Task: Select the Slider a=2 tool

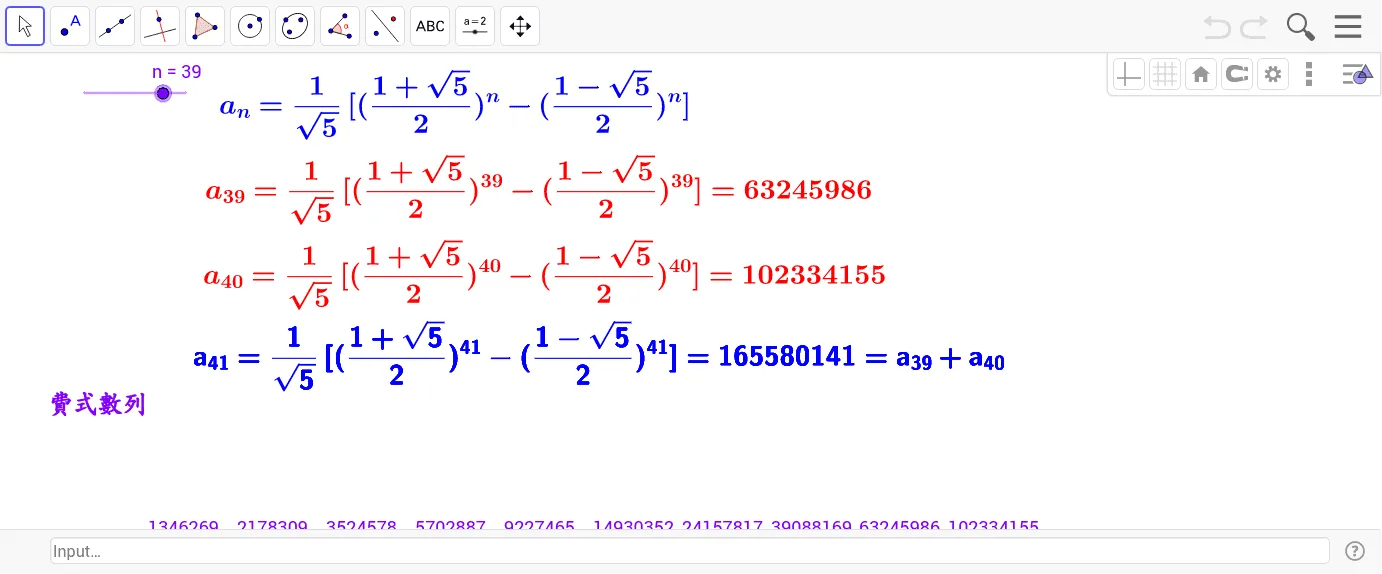Action: [x=475, y=26]
